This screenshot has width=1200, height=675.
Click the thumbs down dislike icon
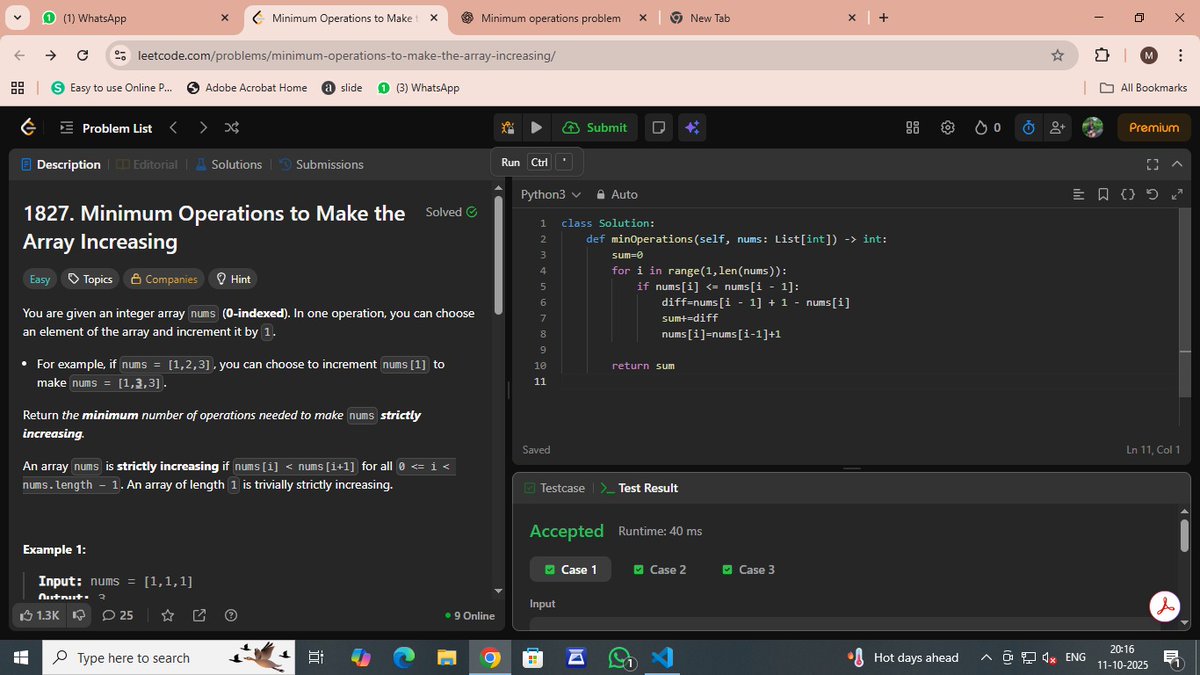(x=79, y=615)
